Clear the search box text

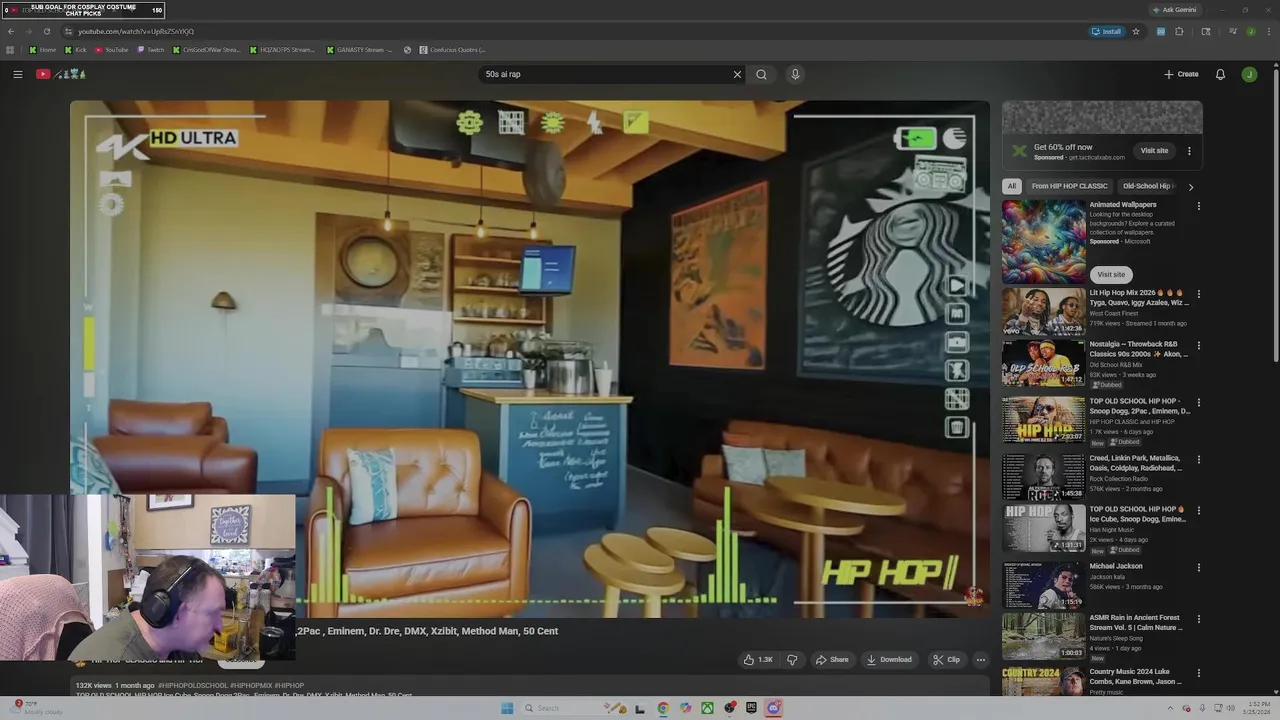[x=737, y=74]
